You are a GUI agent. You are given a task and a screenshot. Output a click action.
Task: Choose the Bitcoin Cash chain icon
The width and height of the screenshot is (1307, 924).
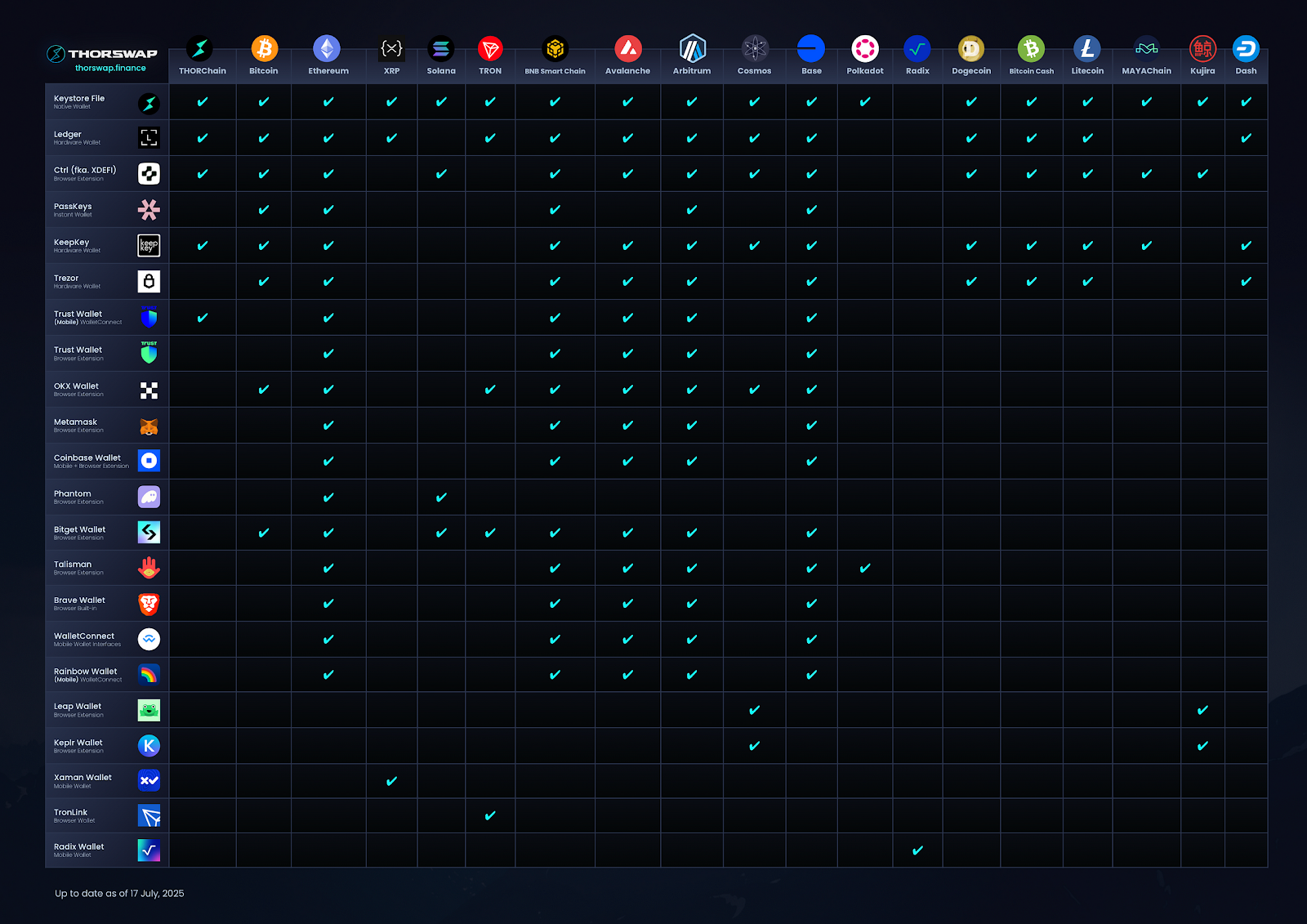(1032, 49)
